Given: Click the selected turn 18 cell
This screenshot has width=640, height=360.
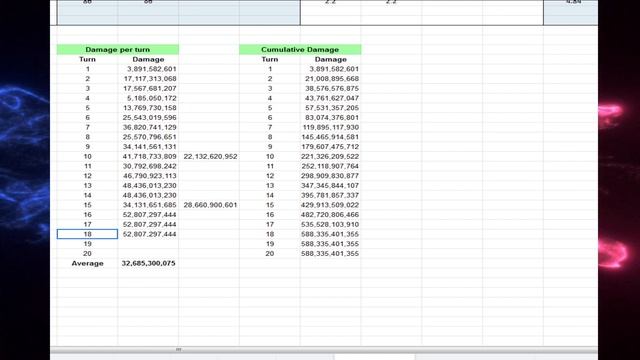Looking at the screenshot, I should [x=87, y=234].
